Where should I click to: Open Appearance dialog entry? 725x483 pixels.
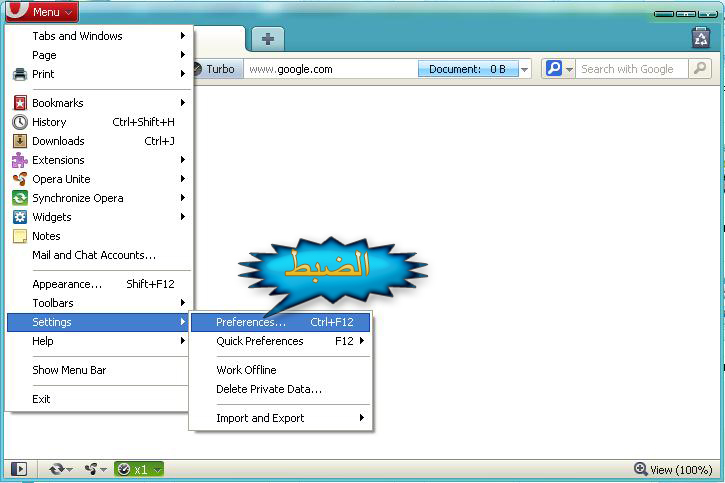99,284
